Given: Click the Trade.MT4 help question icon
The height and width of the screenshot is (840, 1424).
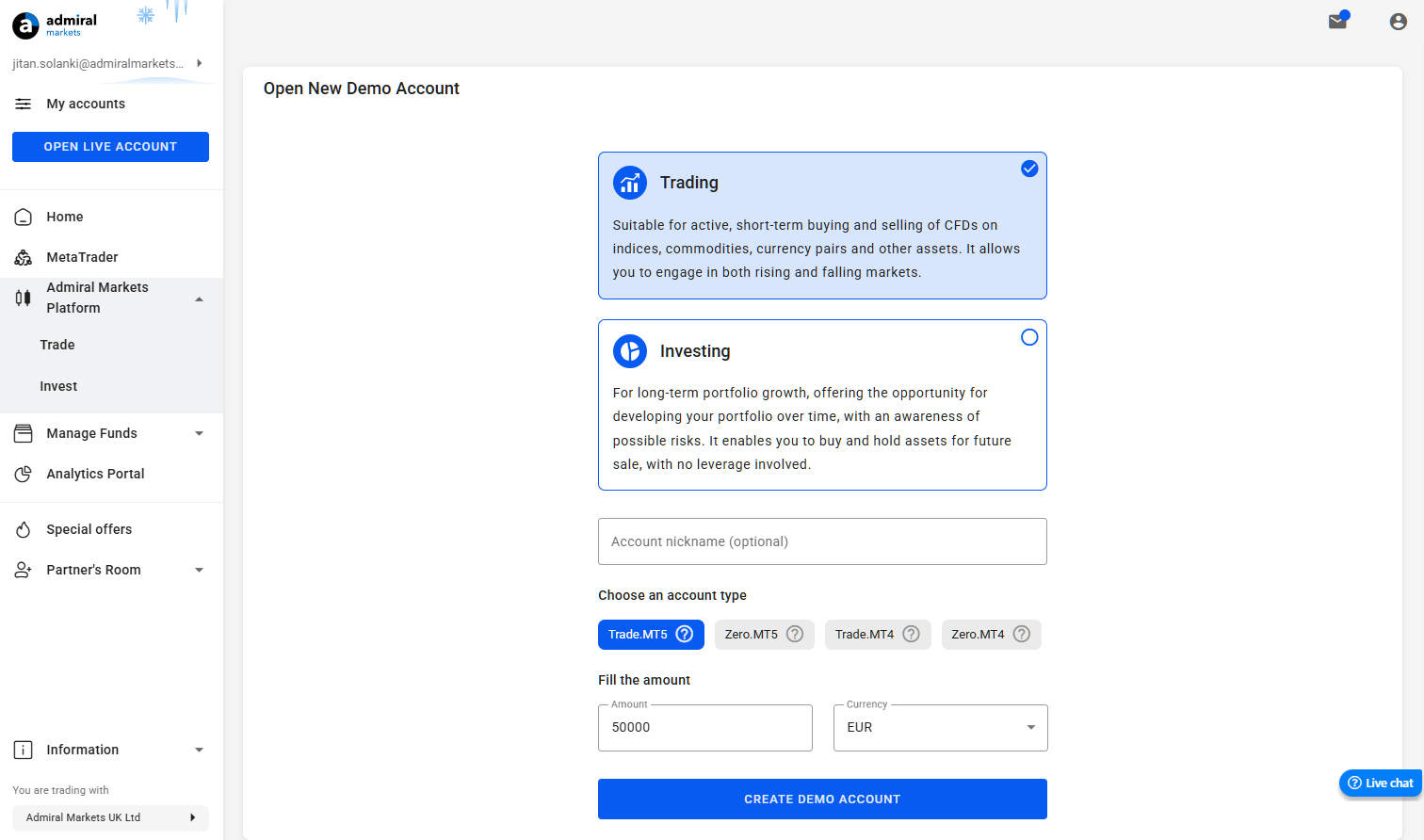Looking at the screenshot, I should 911,634.
